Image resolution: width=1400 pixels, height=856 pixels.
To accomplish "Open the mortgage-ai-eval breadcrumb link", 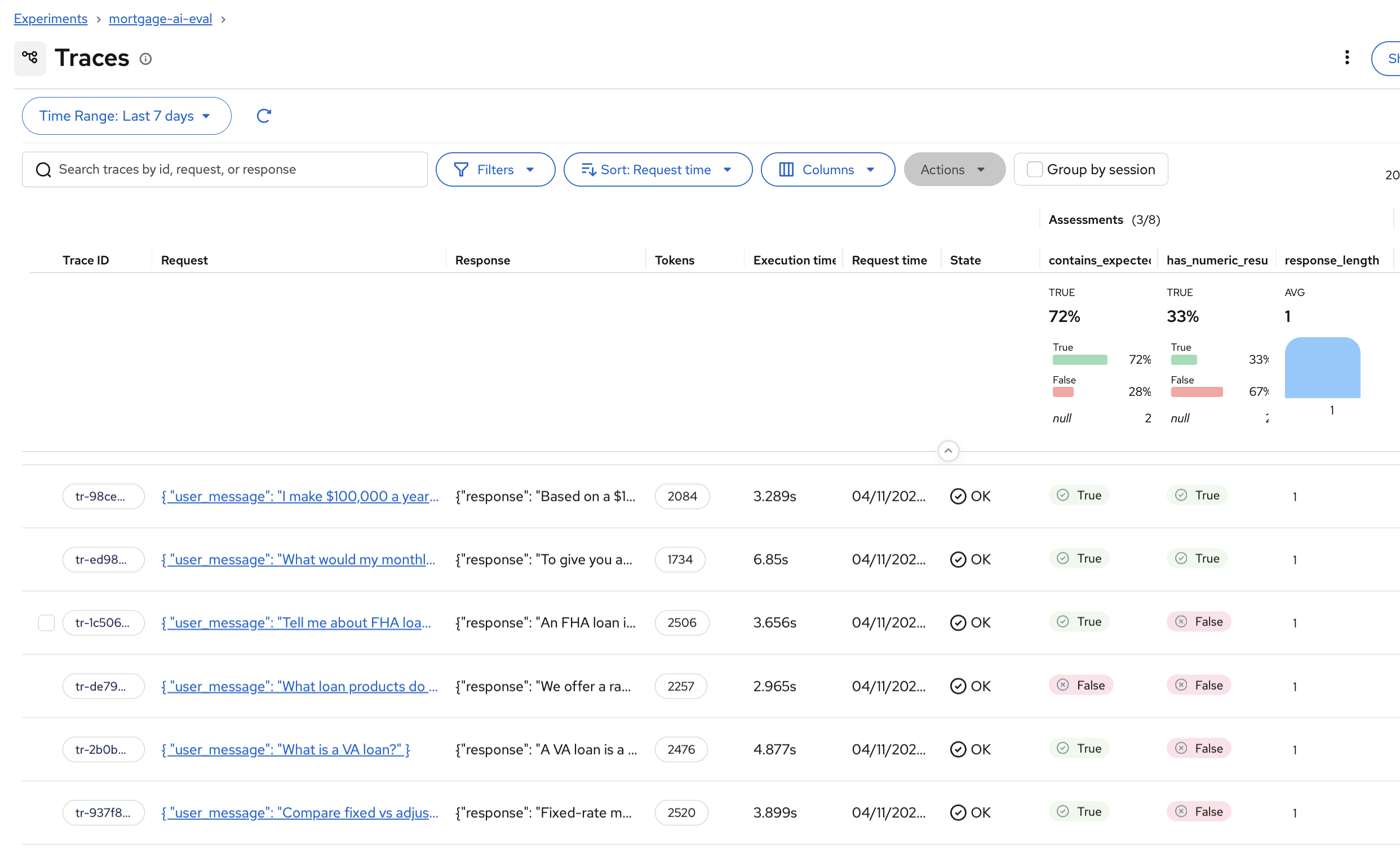I will point(160,19).
